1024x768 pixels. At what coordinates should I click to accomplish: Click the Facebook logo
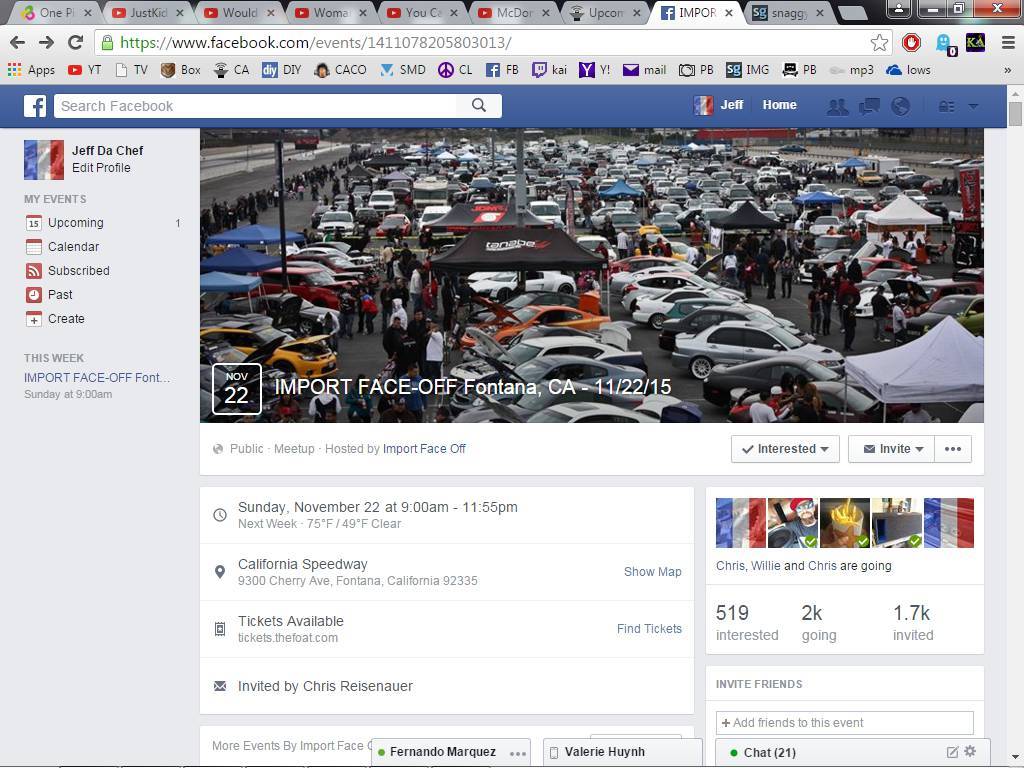click(x=35, y=106)
